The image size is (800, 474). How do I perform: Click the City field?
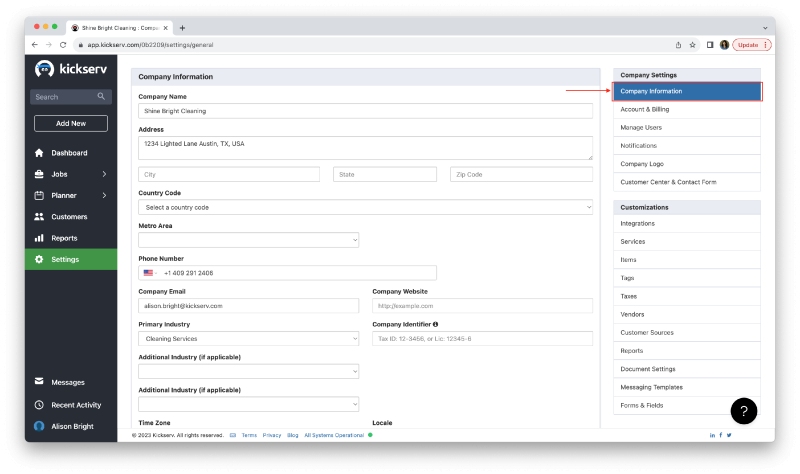229,174
